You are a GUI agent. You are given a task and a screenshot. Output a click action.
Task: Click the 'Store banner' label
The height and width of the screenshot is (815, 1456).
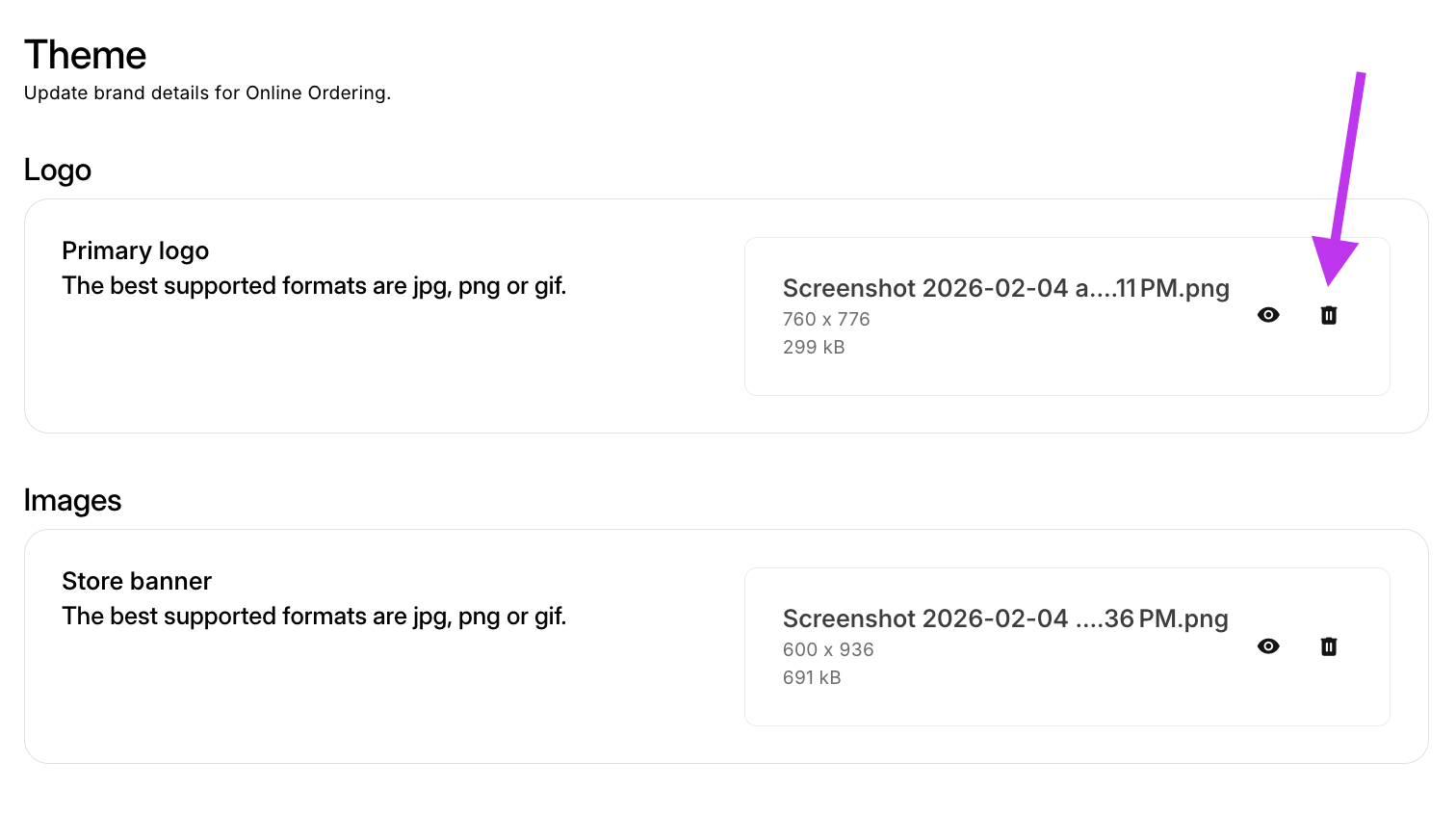137,581
